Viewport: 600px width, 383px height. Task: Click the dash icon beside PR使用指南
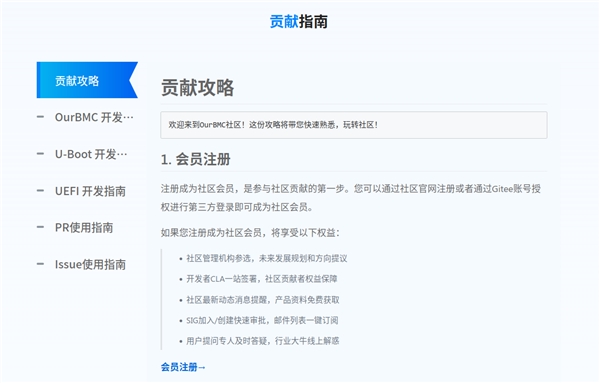pyautogui.click(x=40, y=227)
